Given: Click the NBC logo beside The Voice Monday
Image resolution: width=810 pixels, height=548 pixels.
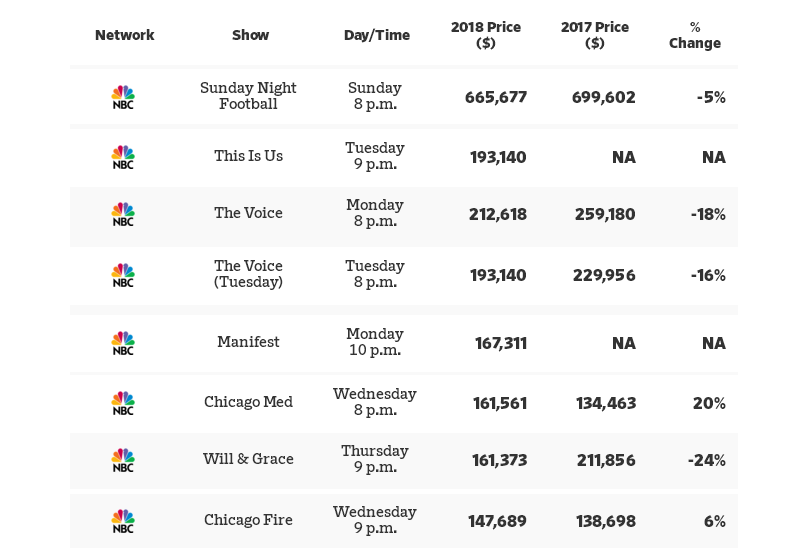Looking at the screenshot, I should (x=123, y=214).
